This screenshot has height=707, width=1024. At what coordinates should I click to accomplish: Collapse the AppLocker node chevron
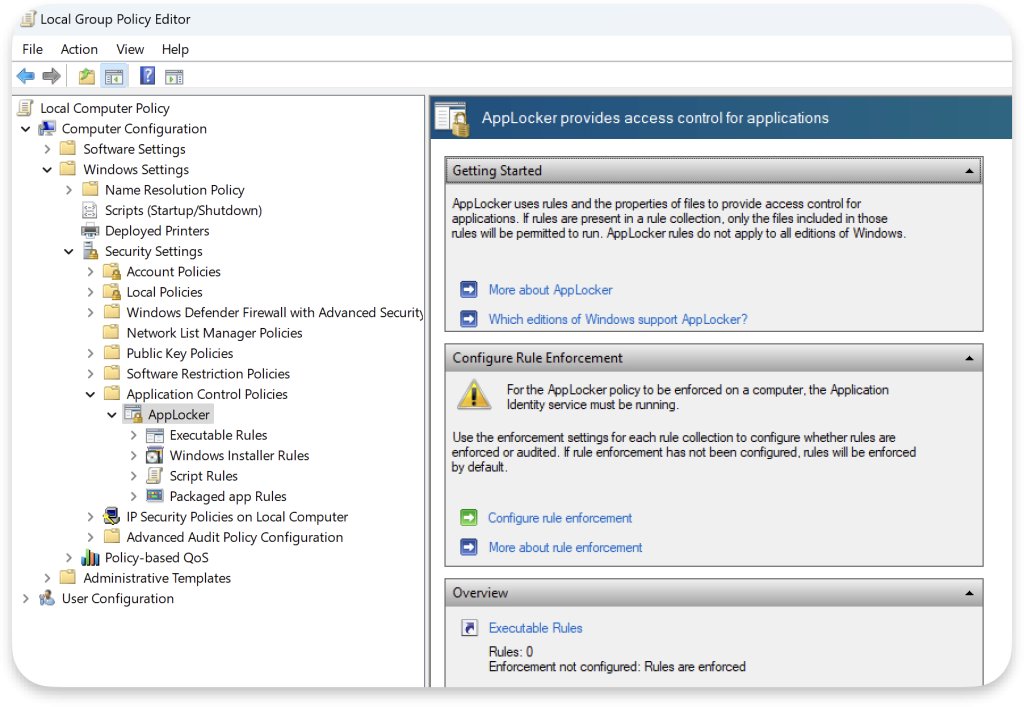tap(112, 415)
